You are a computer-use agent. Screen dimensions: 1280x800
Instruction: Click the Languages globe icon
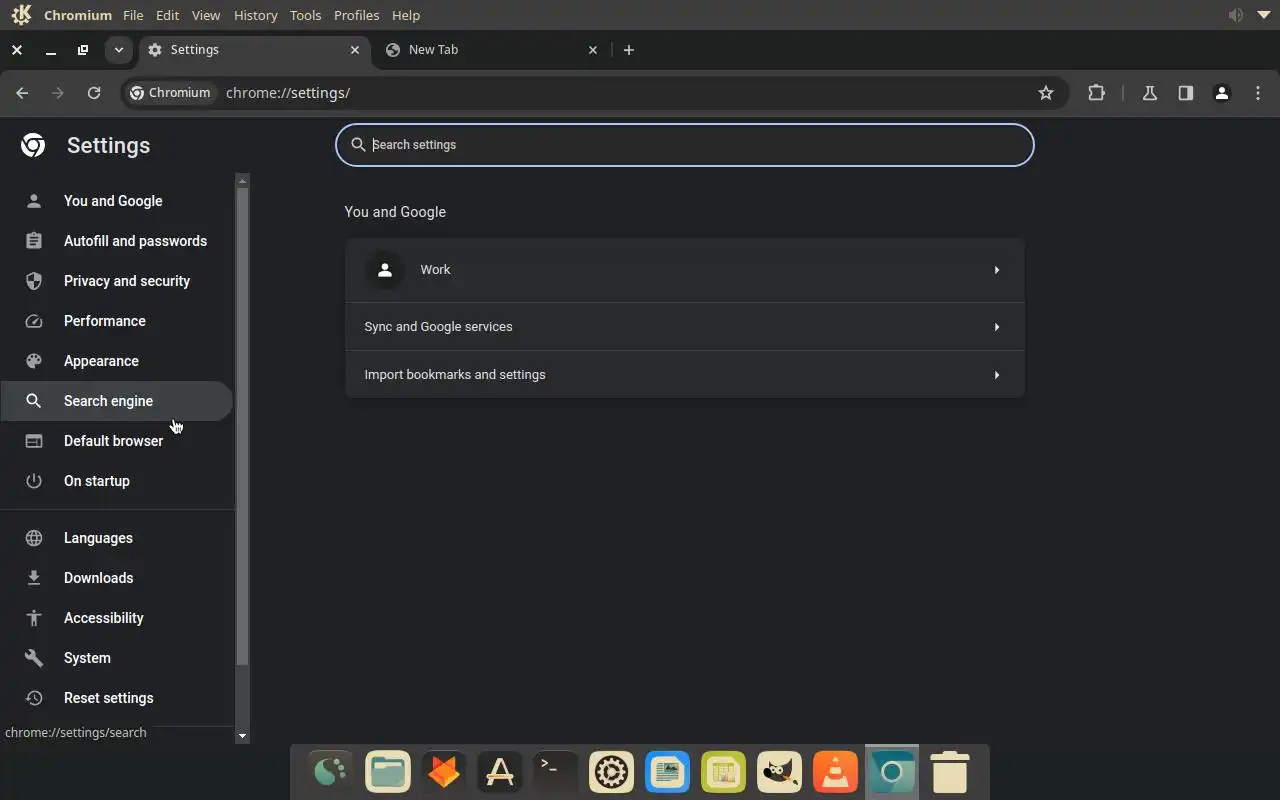[34, 538]
